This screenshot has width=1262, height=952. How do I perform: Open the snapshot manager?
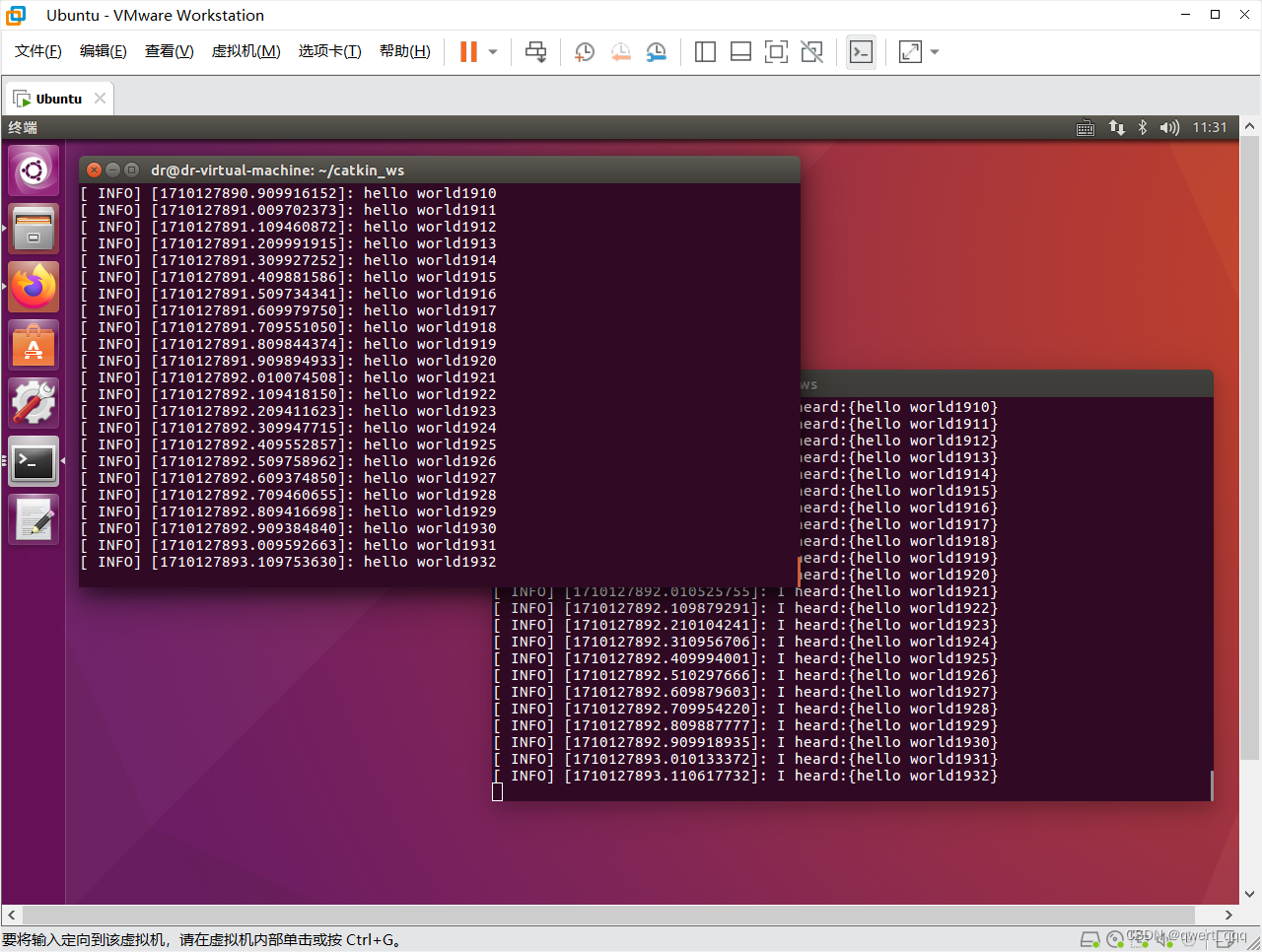(656, 52)
